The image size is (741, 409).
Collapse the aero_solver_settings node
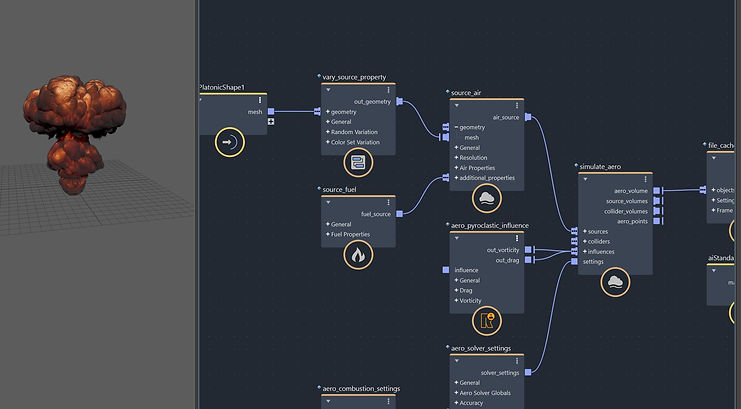[457, 361]
